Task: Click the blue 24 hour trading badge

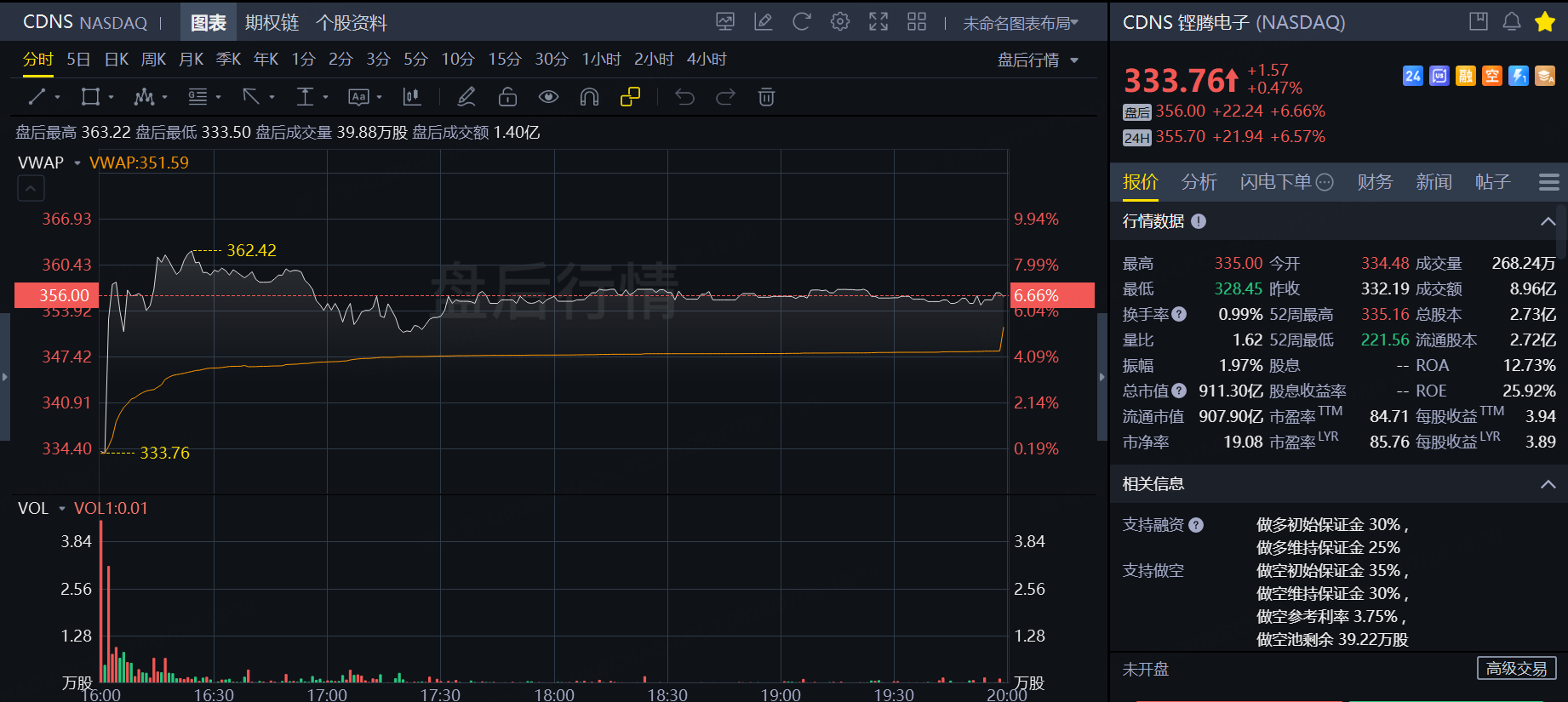Action: pos(1413,77)
